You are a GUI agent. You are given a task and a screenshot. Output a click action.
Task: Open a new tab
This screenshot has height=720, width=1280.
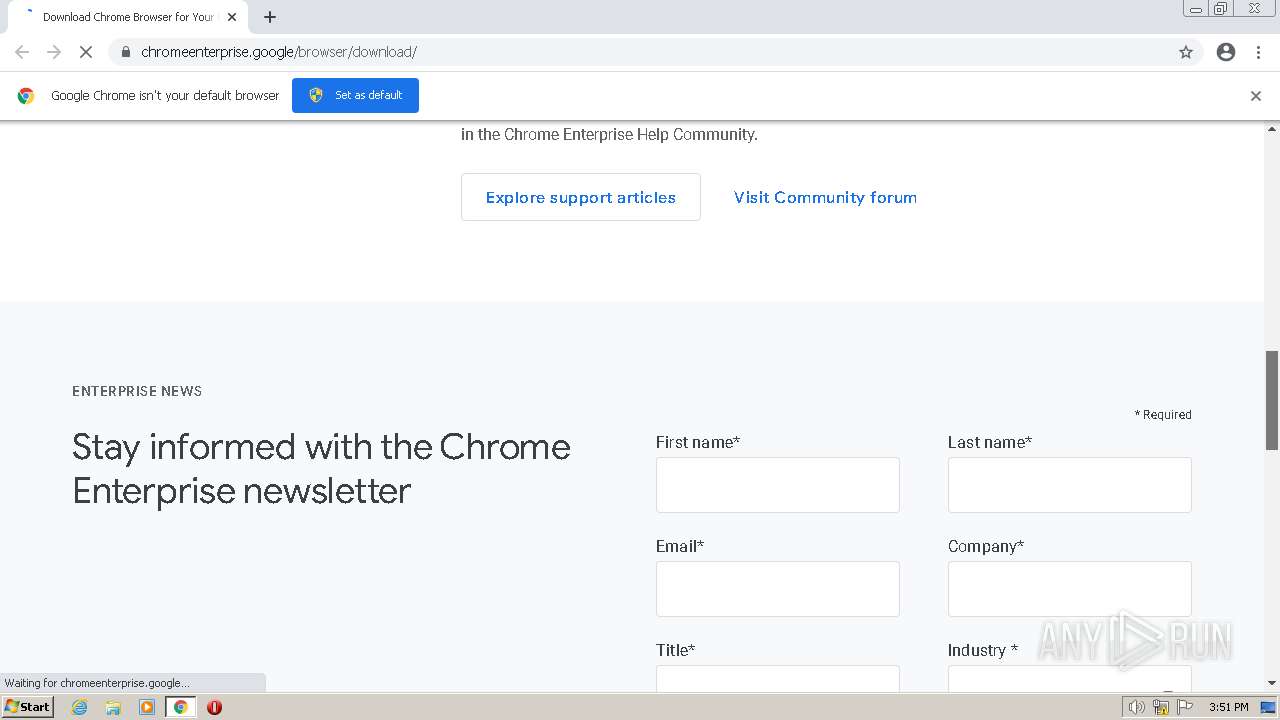tap(270, 17)
